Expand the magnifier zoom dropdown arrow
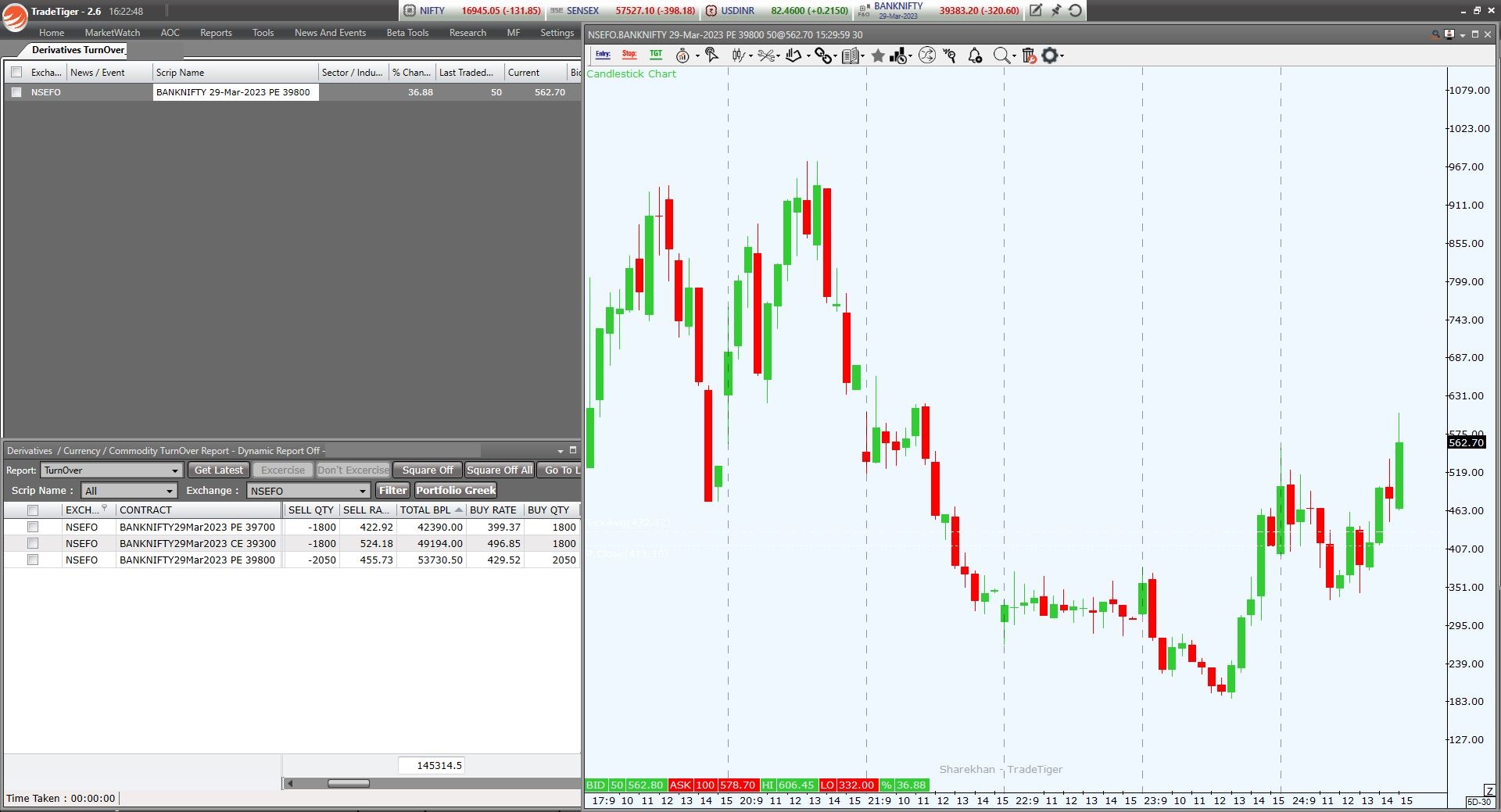1501x812 pixels. click(x=1014, y=56)
